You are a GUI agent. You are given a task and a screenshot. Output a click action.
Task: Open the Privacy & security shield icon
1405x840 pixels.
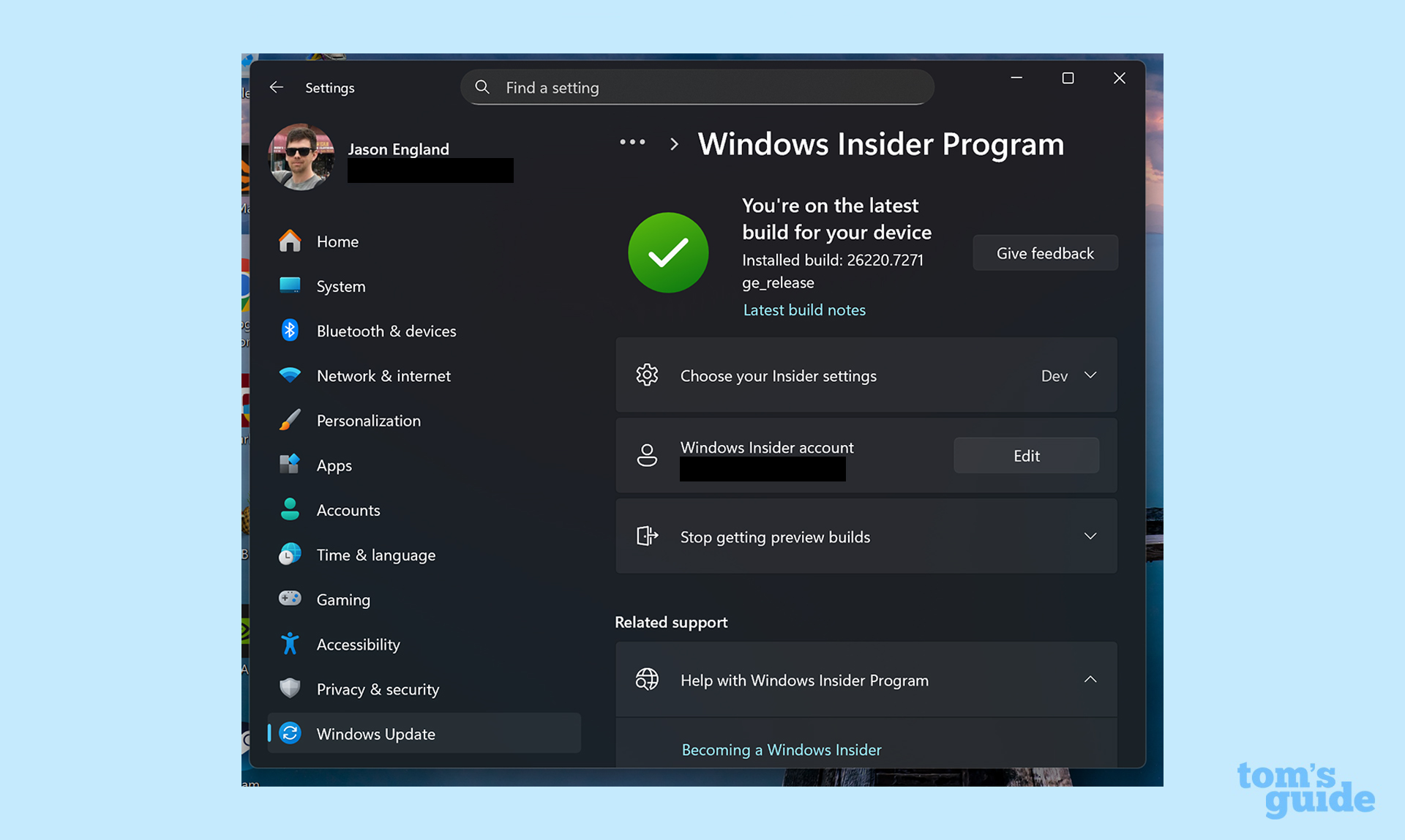pos(291,689)
